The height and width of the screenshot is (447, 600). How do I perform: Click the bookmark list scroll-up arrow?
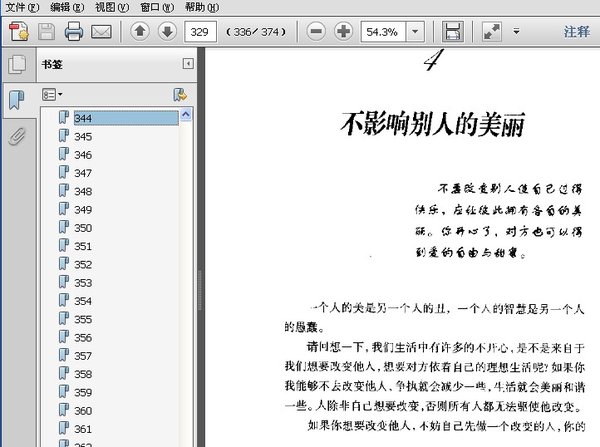pyautogui.click(x=186, y=114)
